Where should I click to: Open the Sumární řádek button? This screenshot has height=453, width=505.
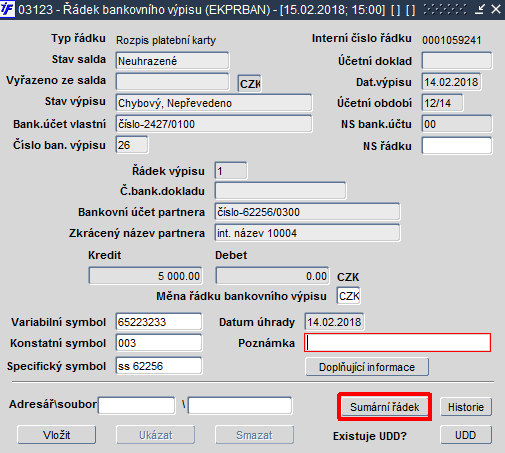384,407
